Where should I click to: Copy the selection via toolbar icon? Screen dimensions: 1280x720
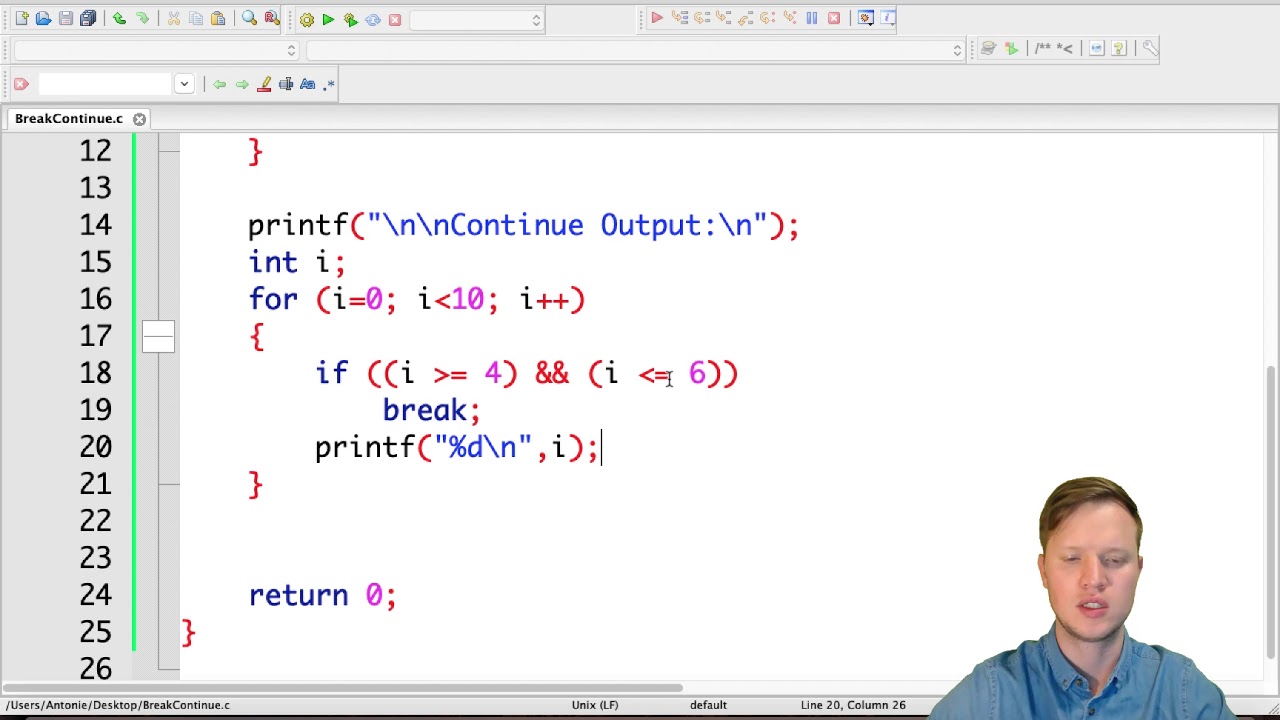click(196, 19)
